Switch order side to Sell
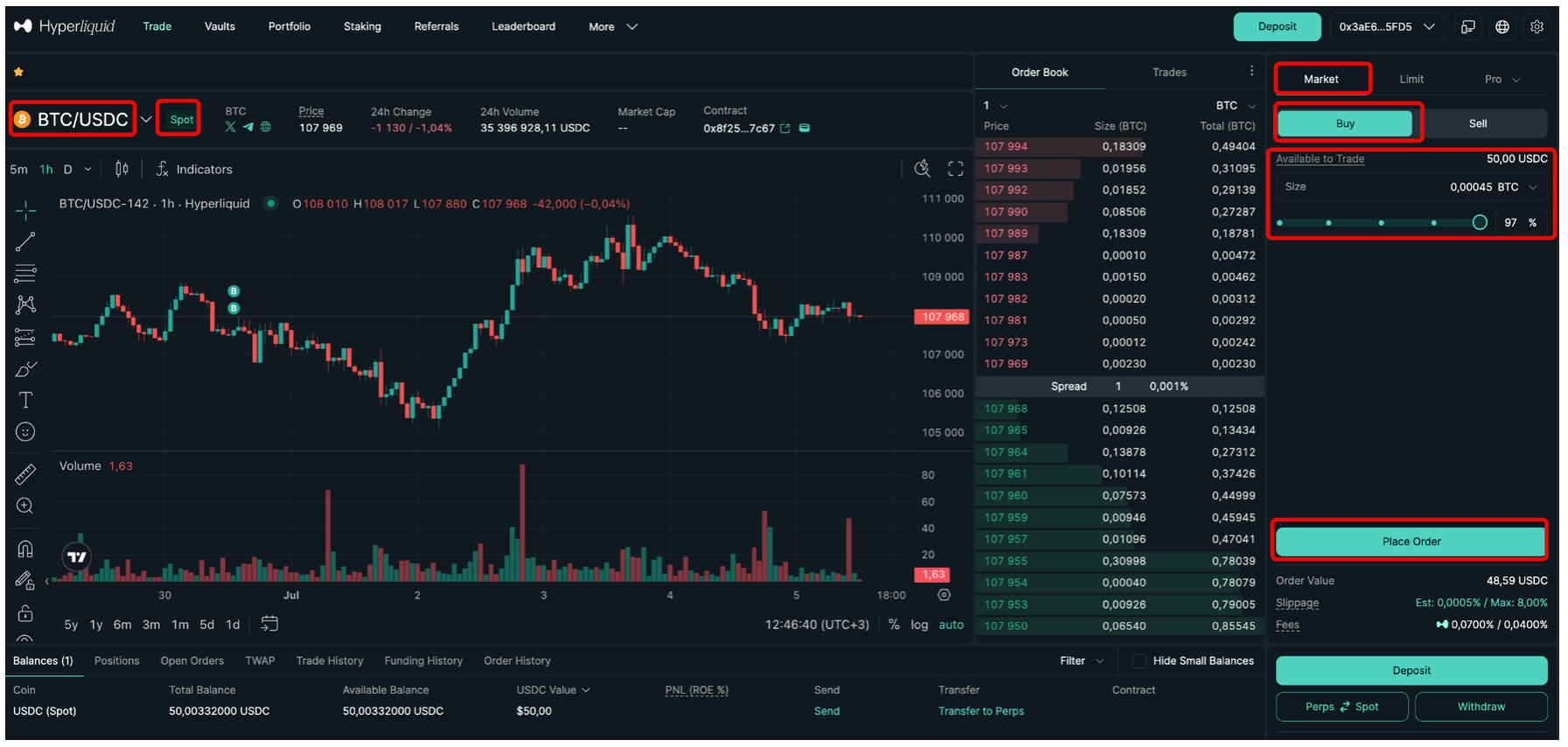This screenshot has height=747, width=1568. click(1477, 123)
